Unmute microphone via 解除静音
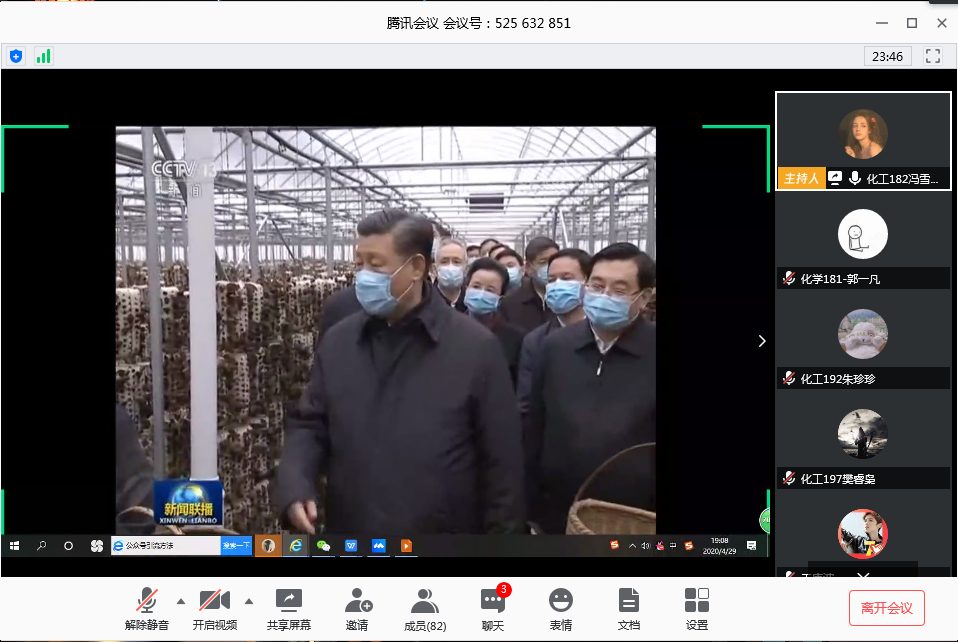Screen dimensions: 958x642 pos(147,609)
